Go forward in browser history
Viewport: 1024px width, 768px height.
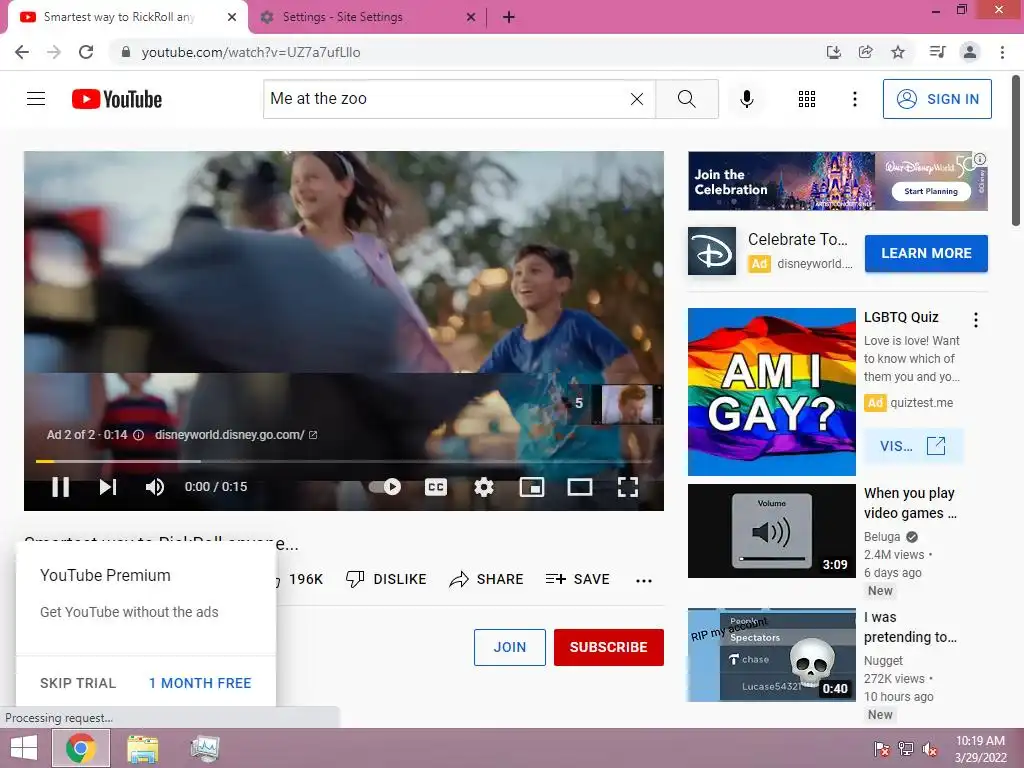pos(54,52)
